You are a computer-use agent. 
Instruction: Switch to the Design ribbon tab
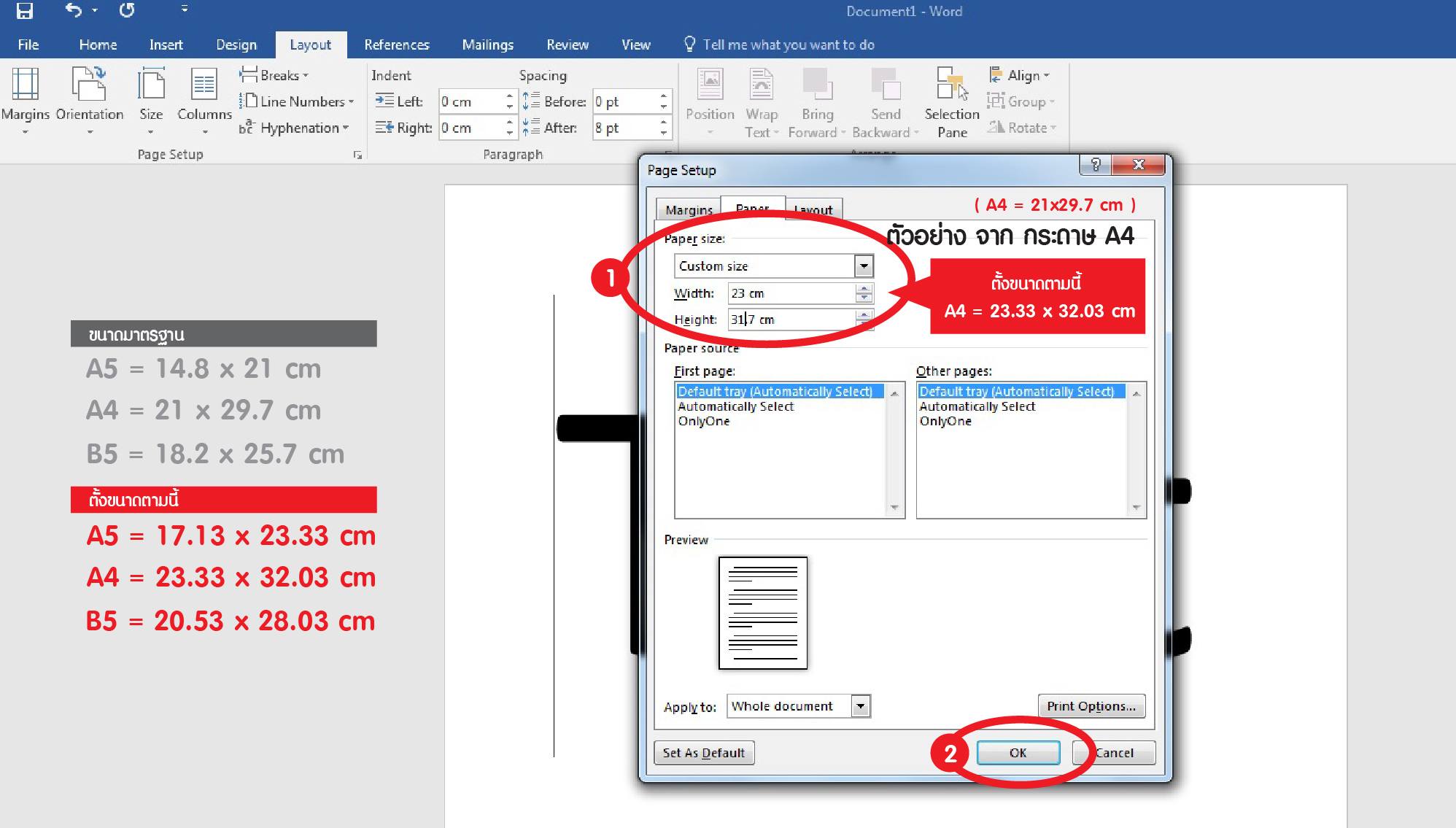tap(236, 45)
